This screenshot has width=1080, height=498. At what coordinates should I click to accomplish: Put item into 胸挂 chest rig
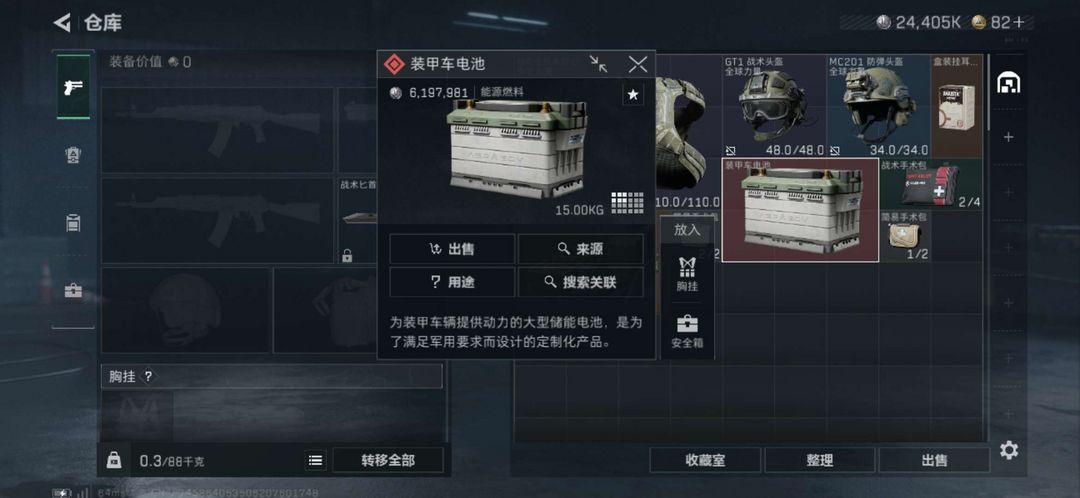pos(687,274)
